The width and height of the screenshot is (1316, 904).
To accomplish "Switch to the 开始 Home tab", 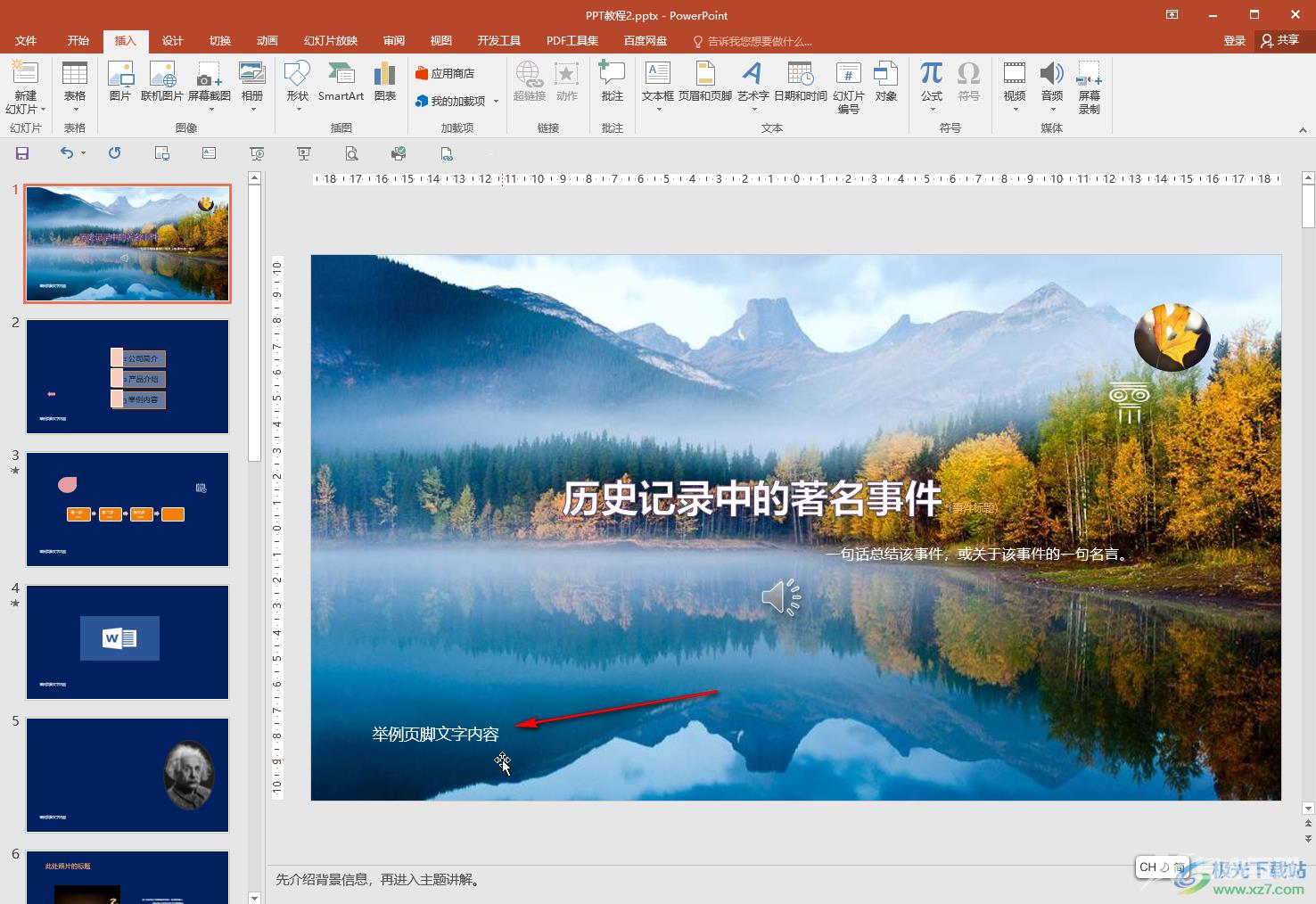I will point(78,41).
